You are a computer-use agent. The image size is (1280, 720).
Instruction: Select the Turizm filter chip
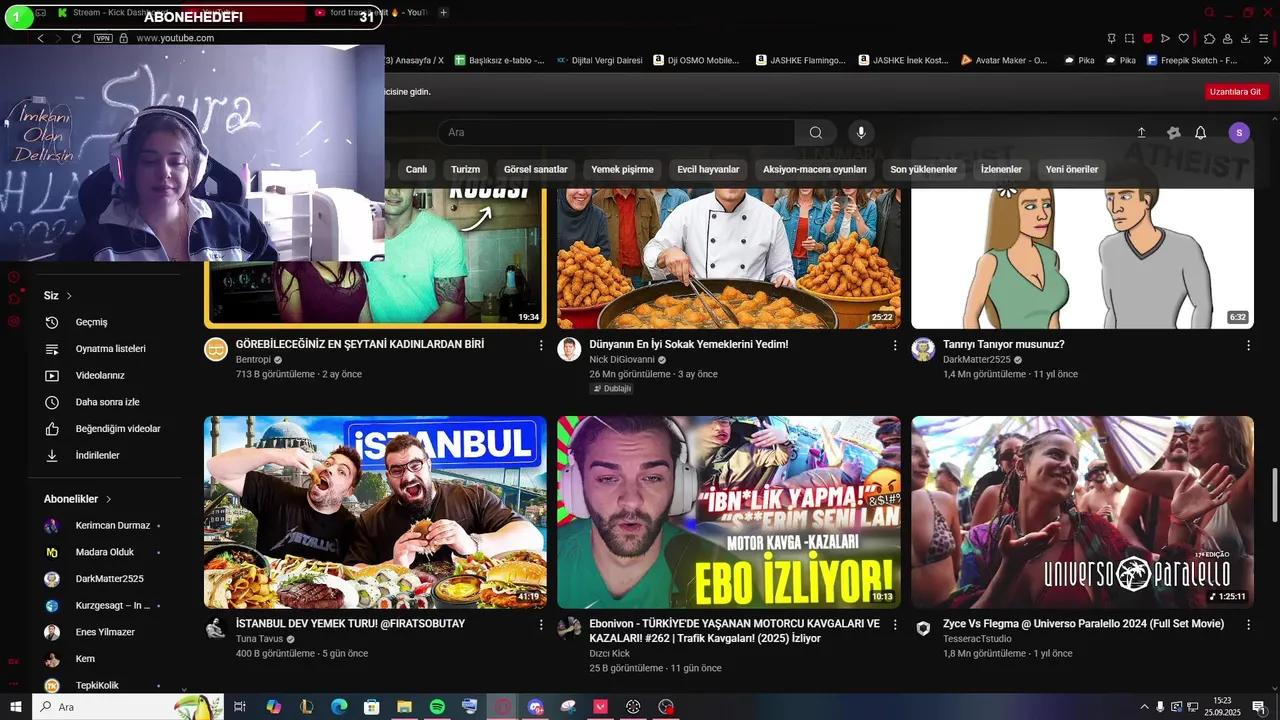click(x=465, y=170)
